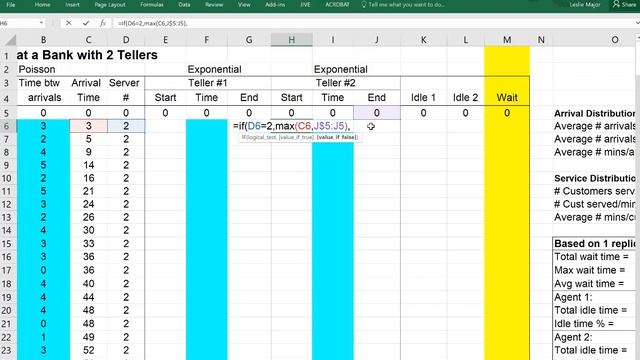Click the 'Idle 1' header cell
Screen dimensions: 640x360
423,98
